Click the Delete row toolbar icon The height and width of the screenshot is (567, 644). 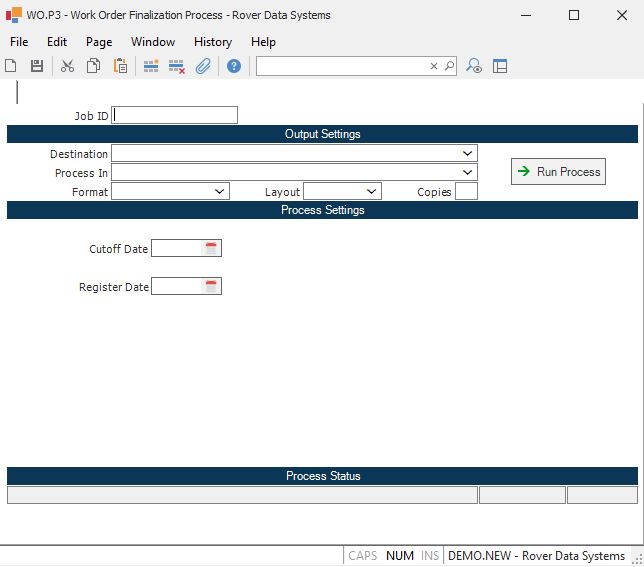[x=177, y=66]
